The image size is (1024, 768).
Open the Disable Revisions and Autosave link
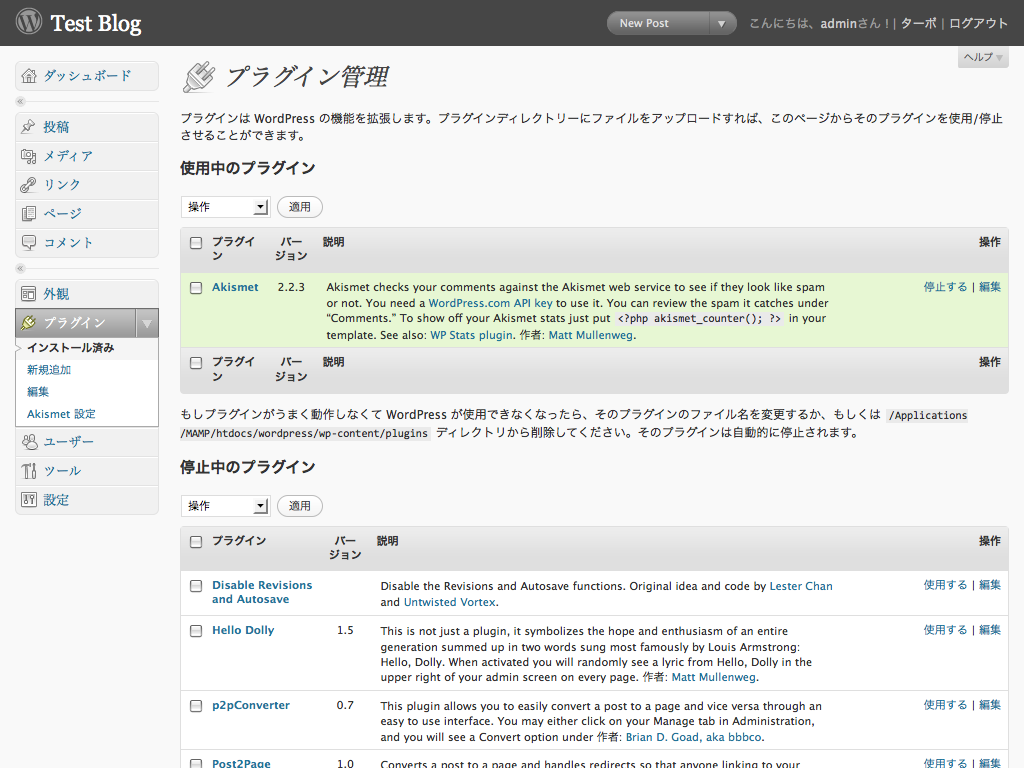(x=262, y=592)
